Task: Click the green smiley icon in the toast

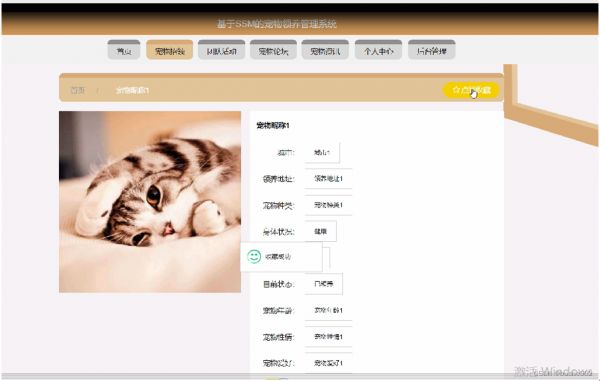Action: (x=254, y=256)
